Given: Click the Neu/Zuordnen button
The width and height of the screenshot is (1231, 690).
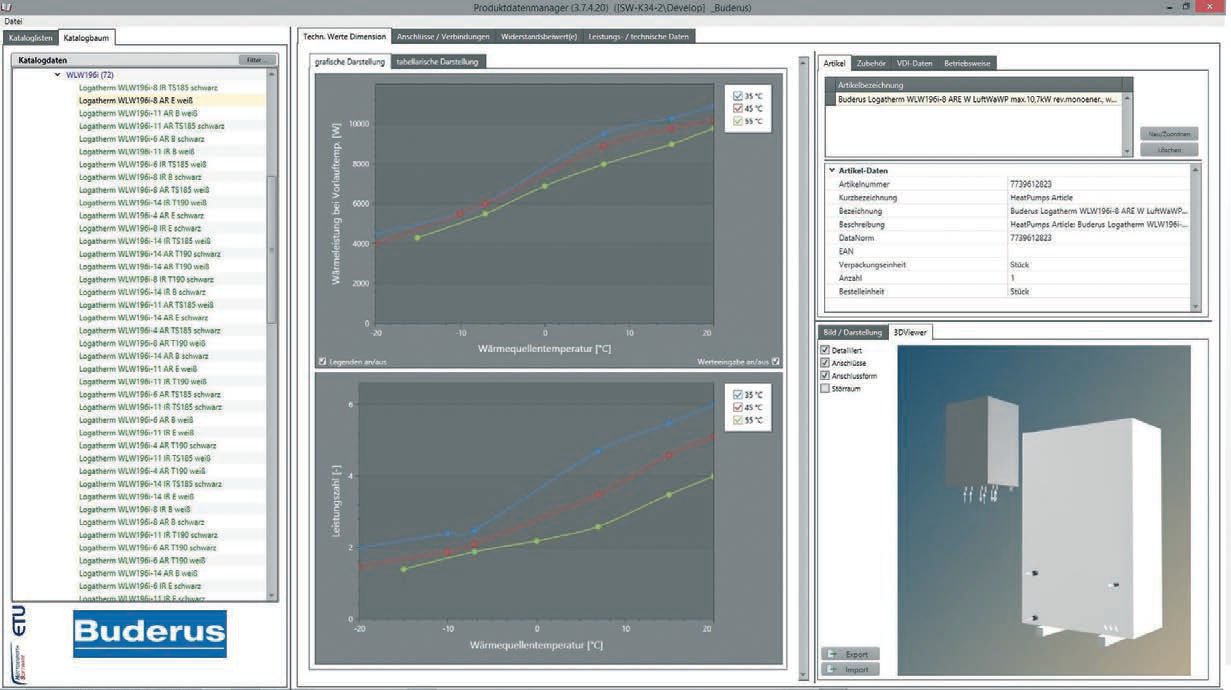Looking at the screenshot, I should tap(1168, 134).
